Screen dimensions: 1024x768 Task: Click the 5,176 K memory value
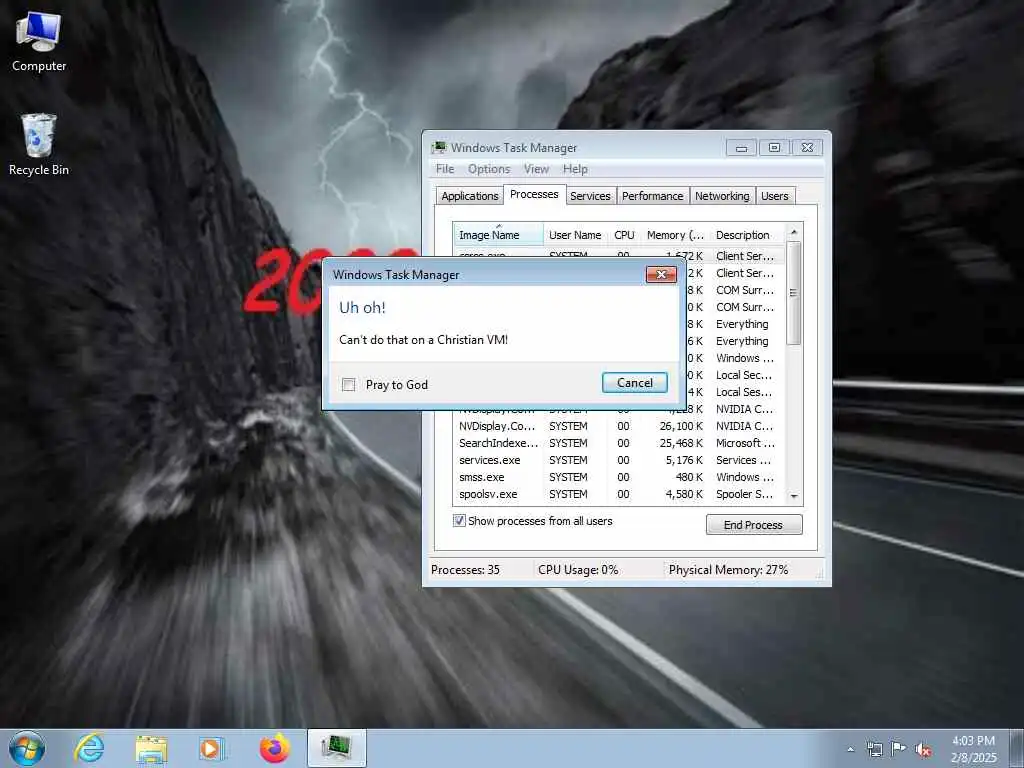pos(684,460)
